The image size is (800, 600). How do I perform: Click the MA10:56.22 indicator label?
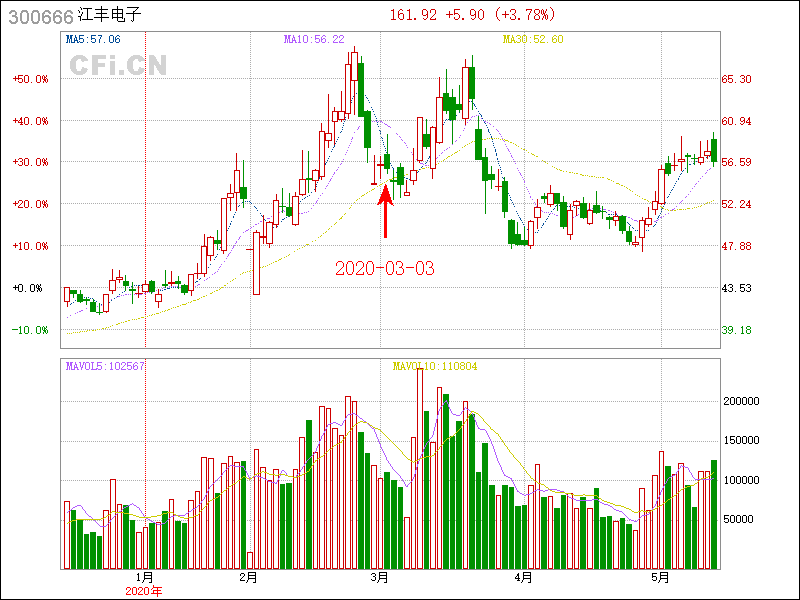pyautogui.click(x=314, y=39)
